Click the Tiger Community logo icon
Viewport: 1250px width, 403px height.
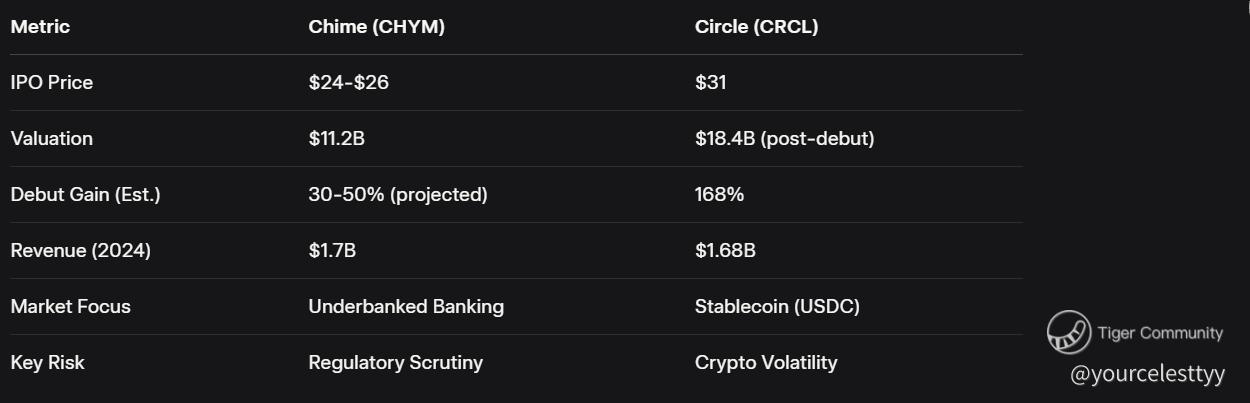[1068, 333]
